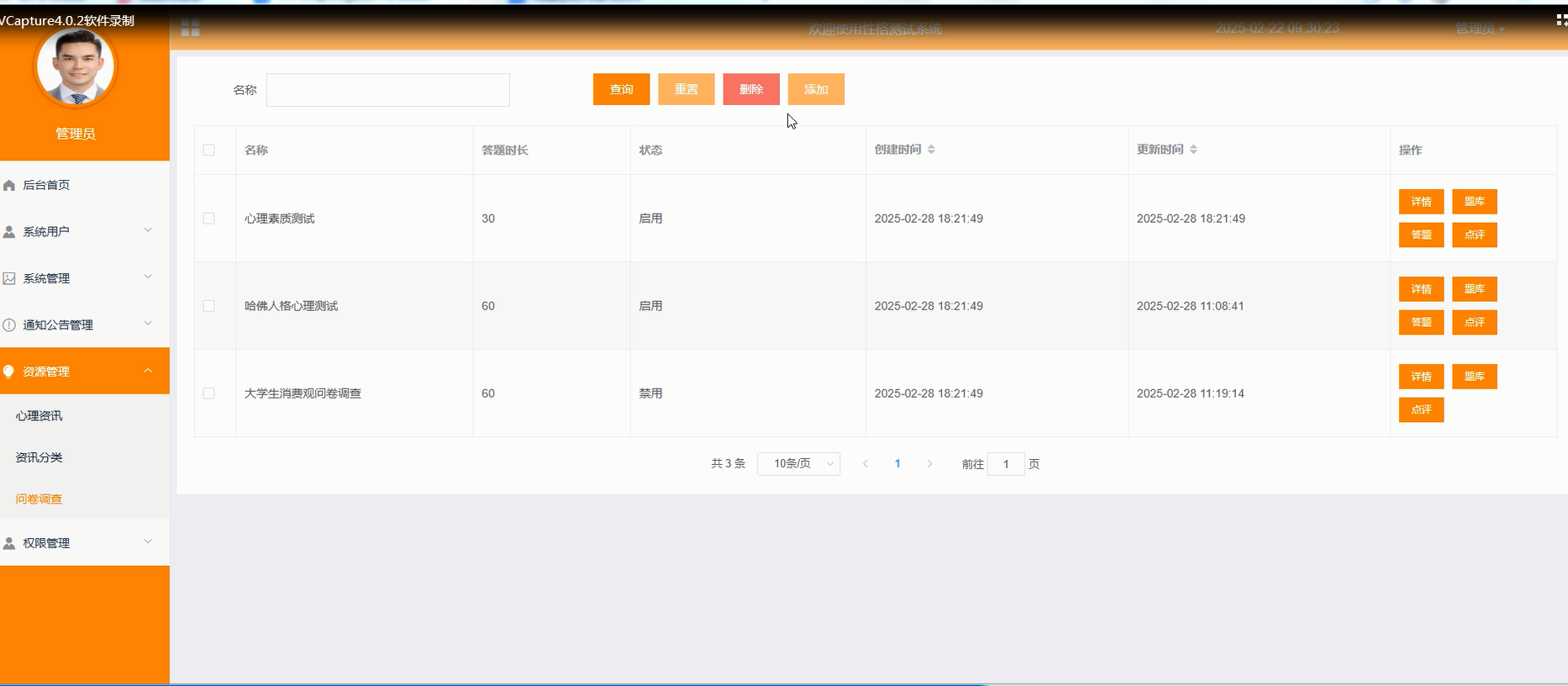
Task: Expand the 系统用户 menu chevron
Action: click(148, 230)
